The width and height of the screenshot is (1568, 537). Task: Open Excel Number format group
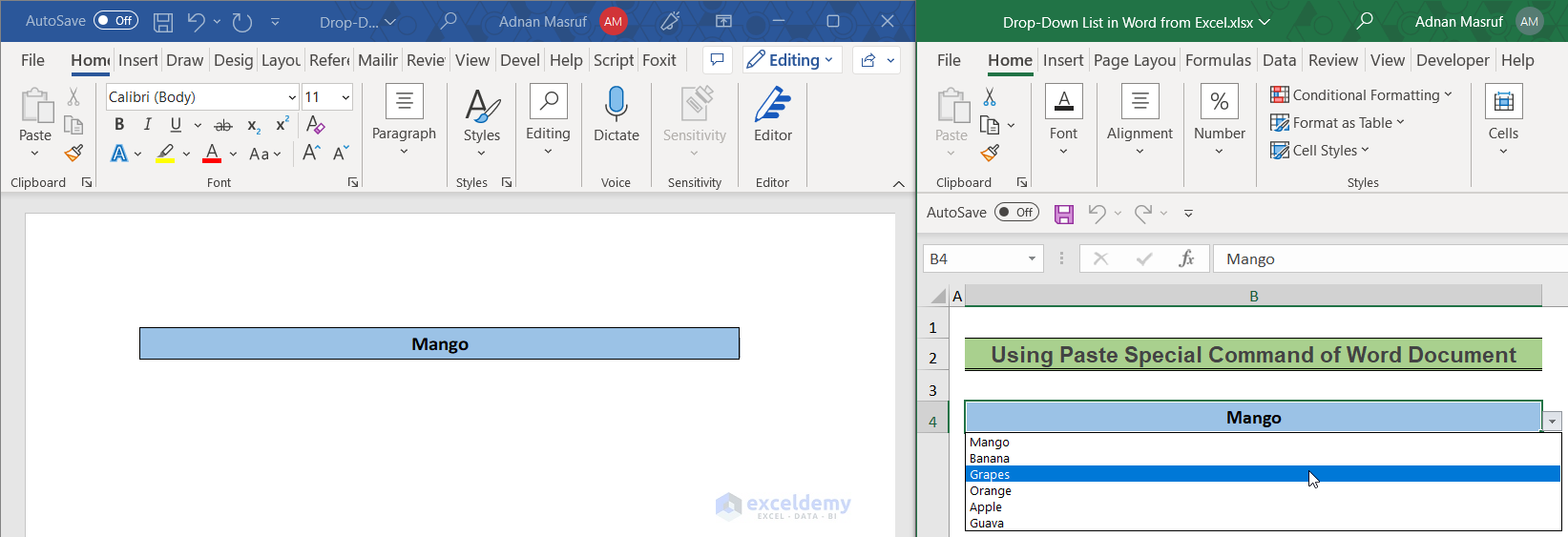tap(1220, 120)
